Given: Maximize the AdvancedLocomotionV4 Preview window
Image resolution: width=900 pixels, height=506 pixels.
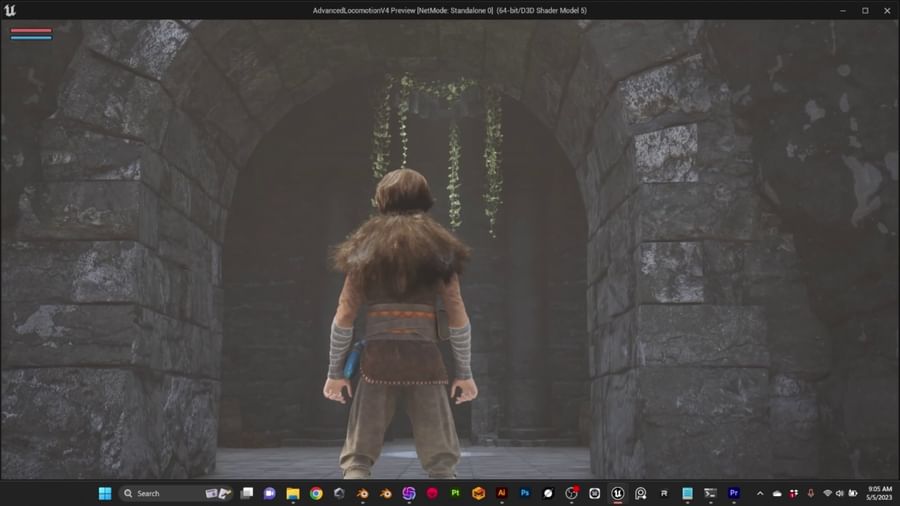Looking at the screenshot, I should coord(865,10).
